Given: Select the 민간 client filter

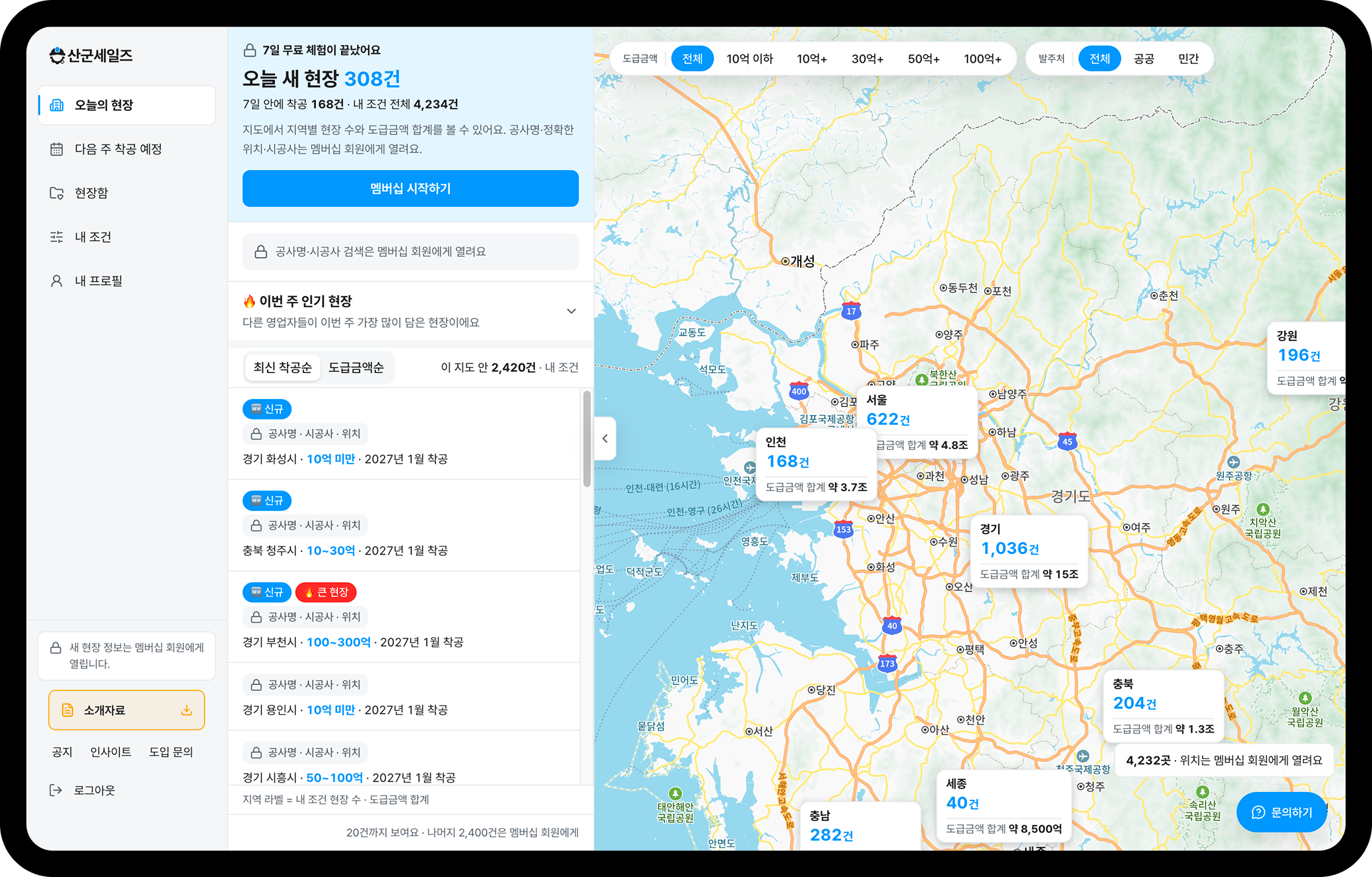Looking at the screenshot, I should [1189, 59].
